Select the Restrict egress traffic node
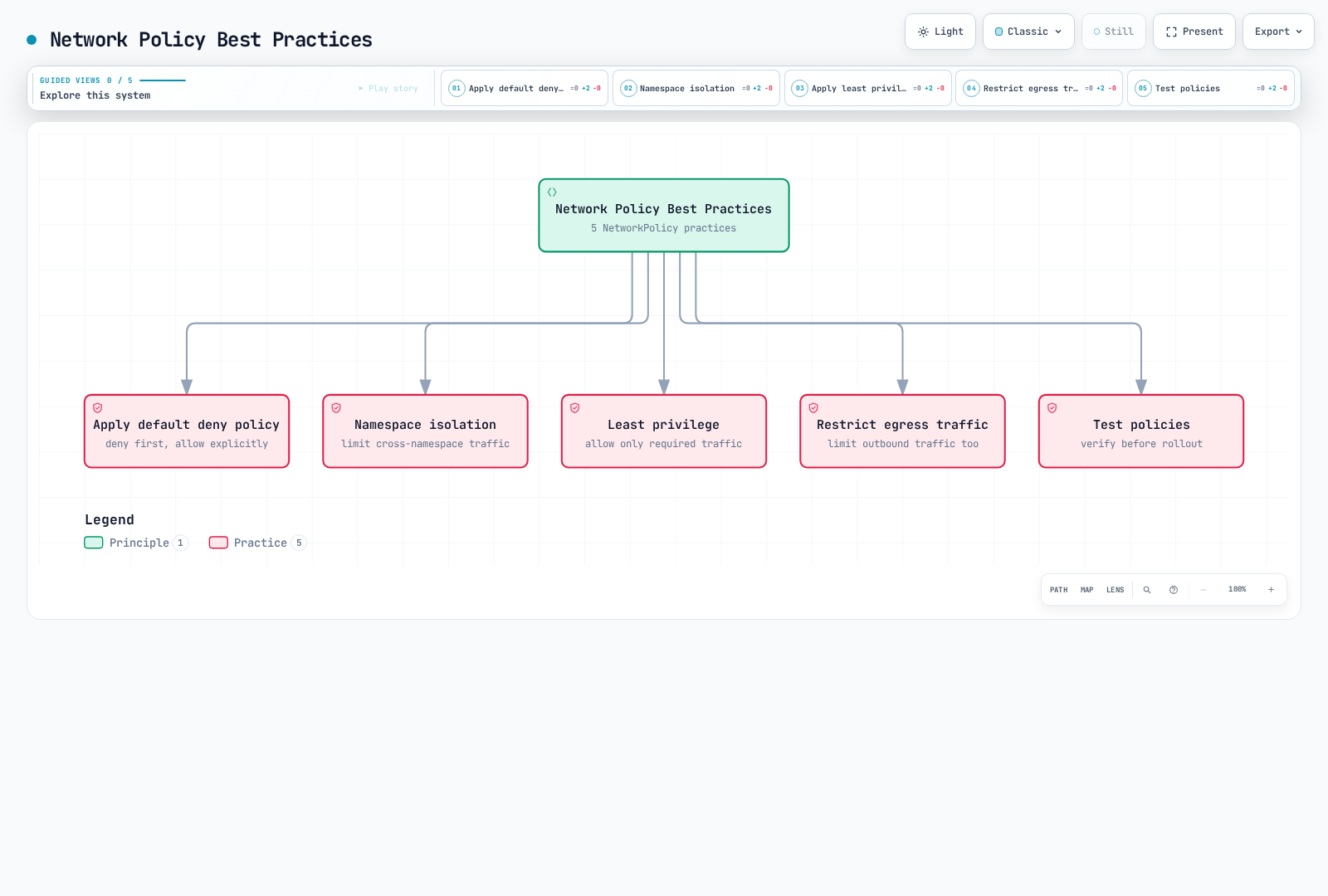The image size is (1328, 896). pos(902,431)
